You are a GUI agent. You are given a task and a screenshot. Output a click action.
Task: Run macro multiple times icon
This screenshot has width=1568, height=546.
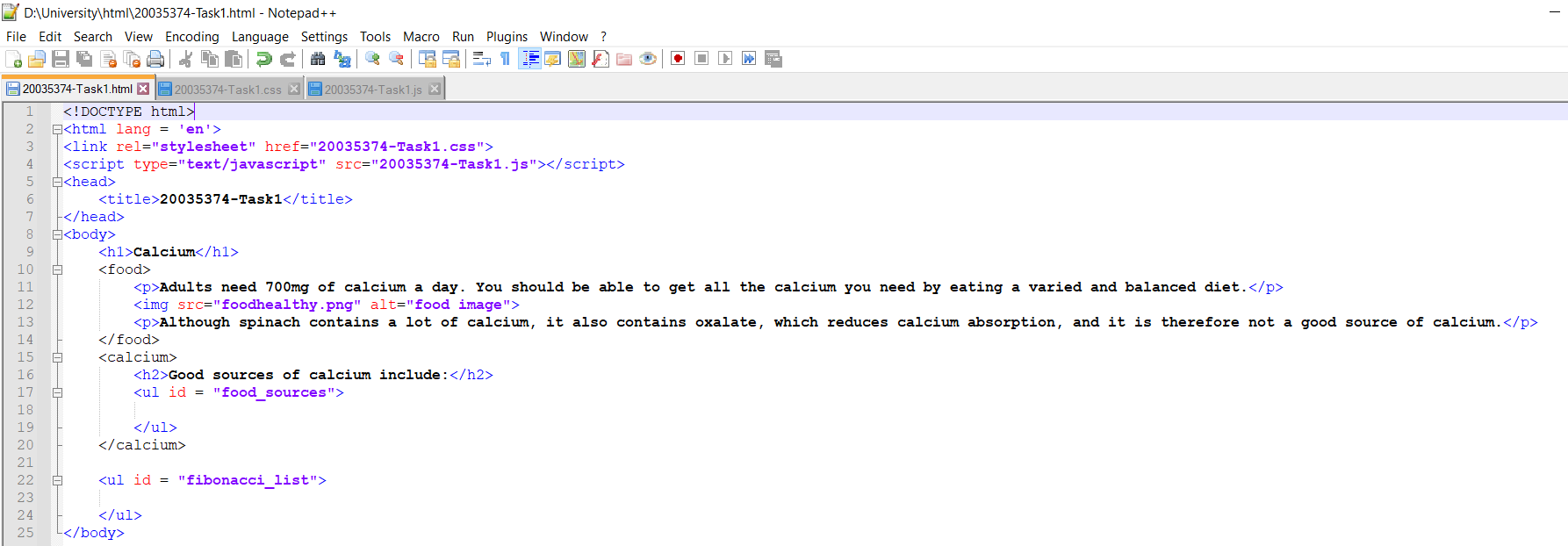(x=749, y=59)
